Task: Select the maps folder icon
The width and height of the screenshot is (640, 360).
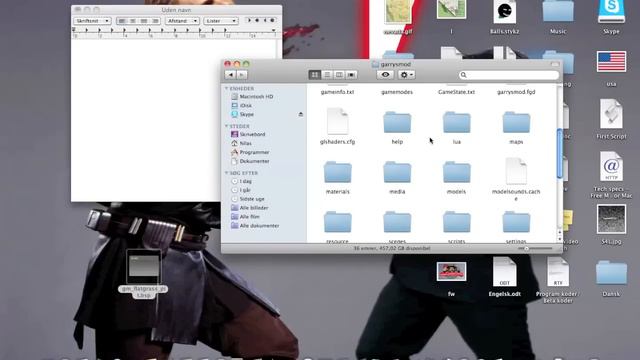Action: click(x=516, y=122)
